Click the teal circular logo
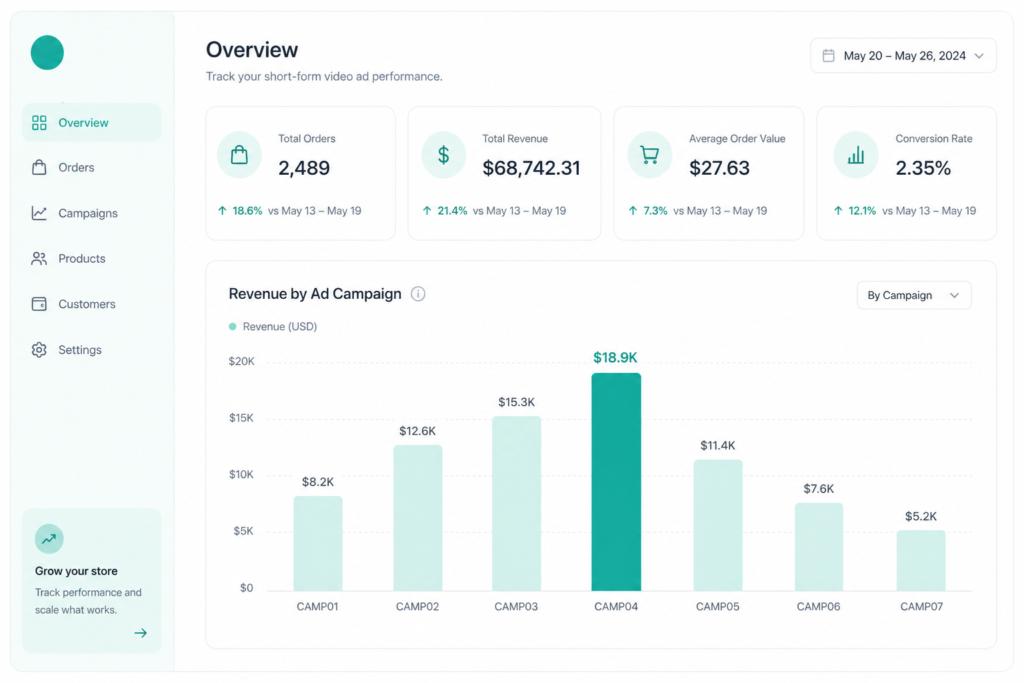 click(x=47, y=52)
